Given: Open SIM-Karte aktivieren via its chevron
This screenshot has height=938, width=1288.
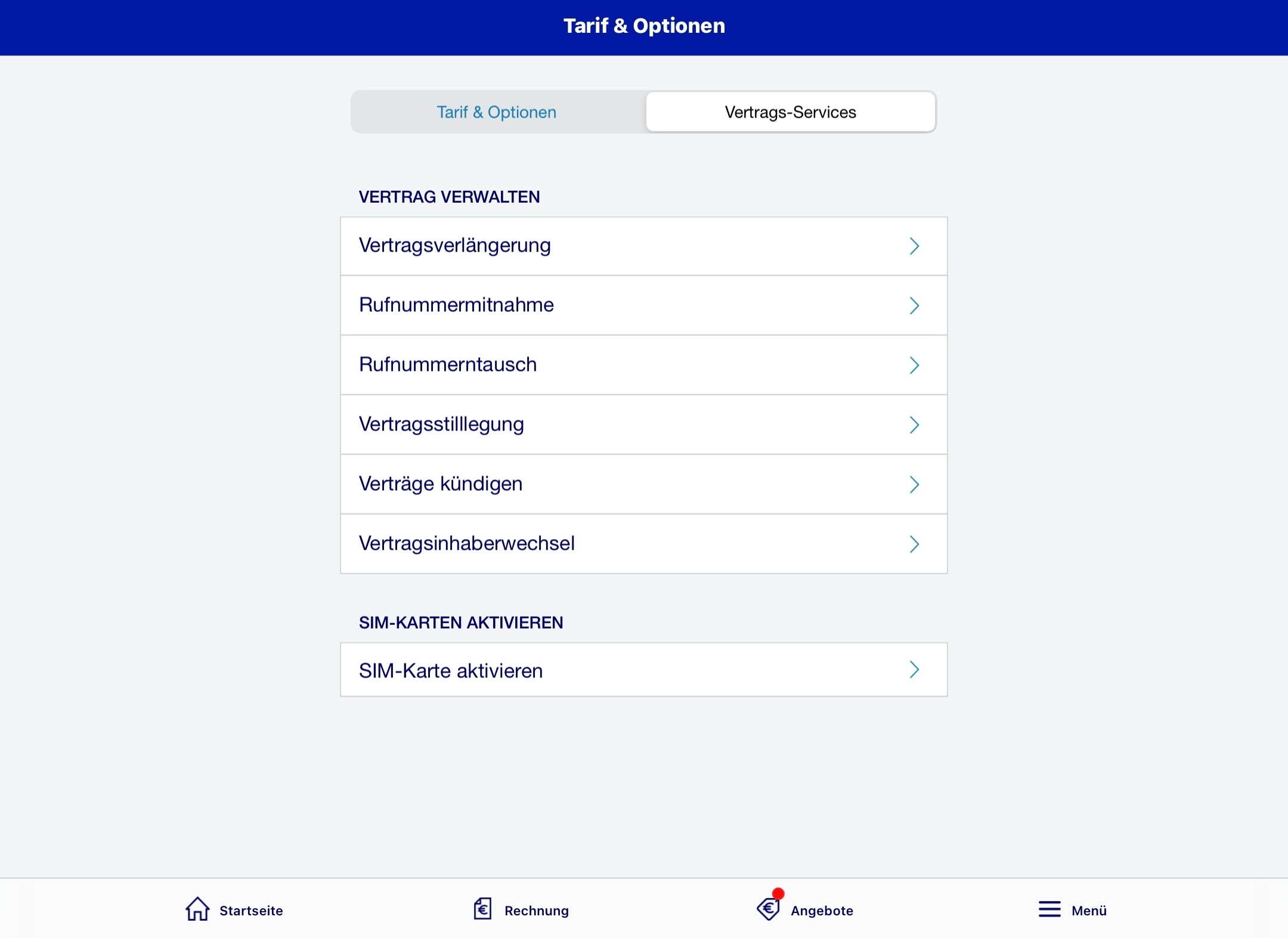Looking at the screenshot, I should pyautogui.click(x=914, y=670).
